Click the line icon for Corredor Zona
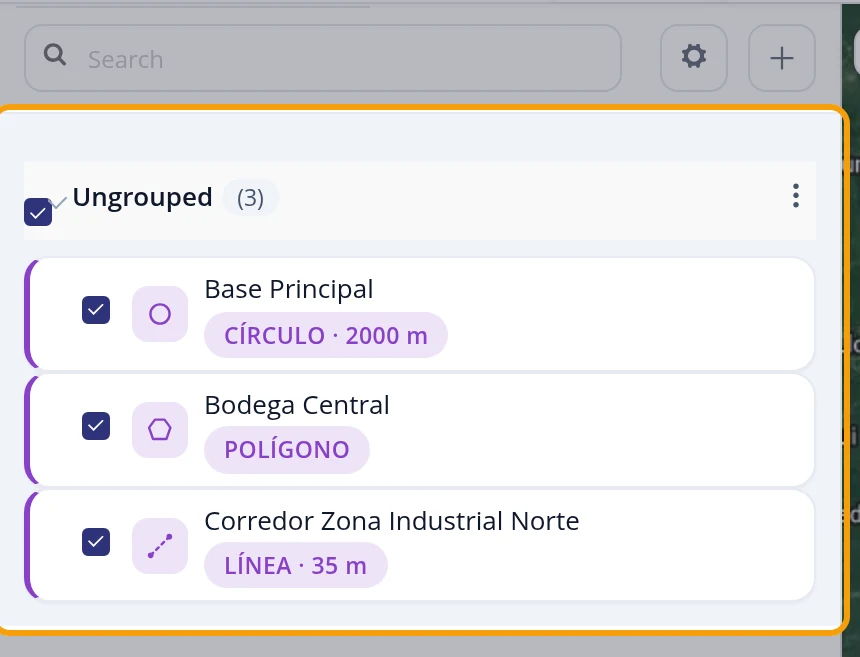The image size is (860, 657). (x=160, y=546)
